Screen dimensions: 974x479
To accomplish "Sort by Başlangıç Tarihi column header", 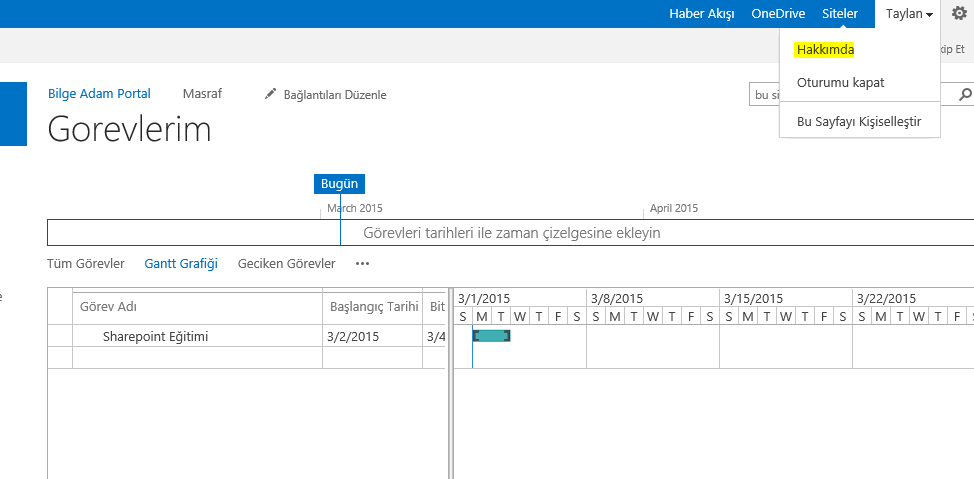I will coord(373,307).
